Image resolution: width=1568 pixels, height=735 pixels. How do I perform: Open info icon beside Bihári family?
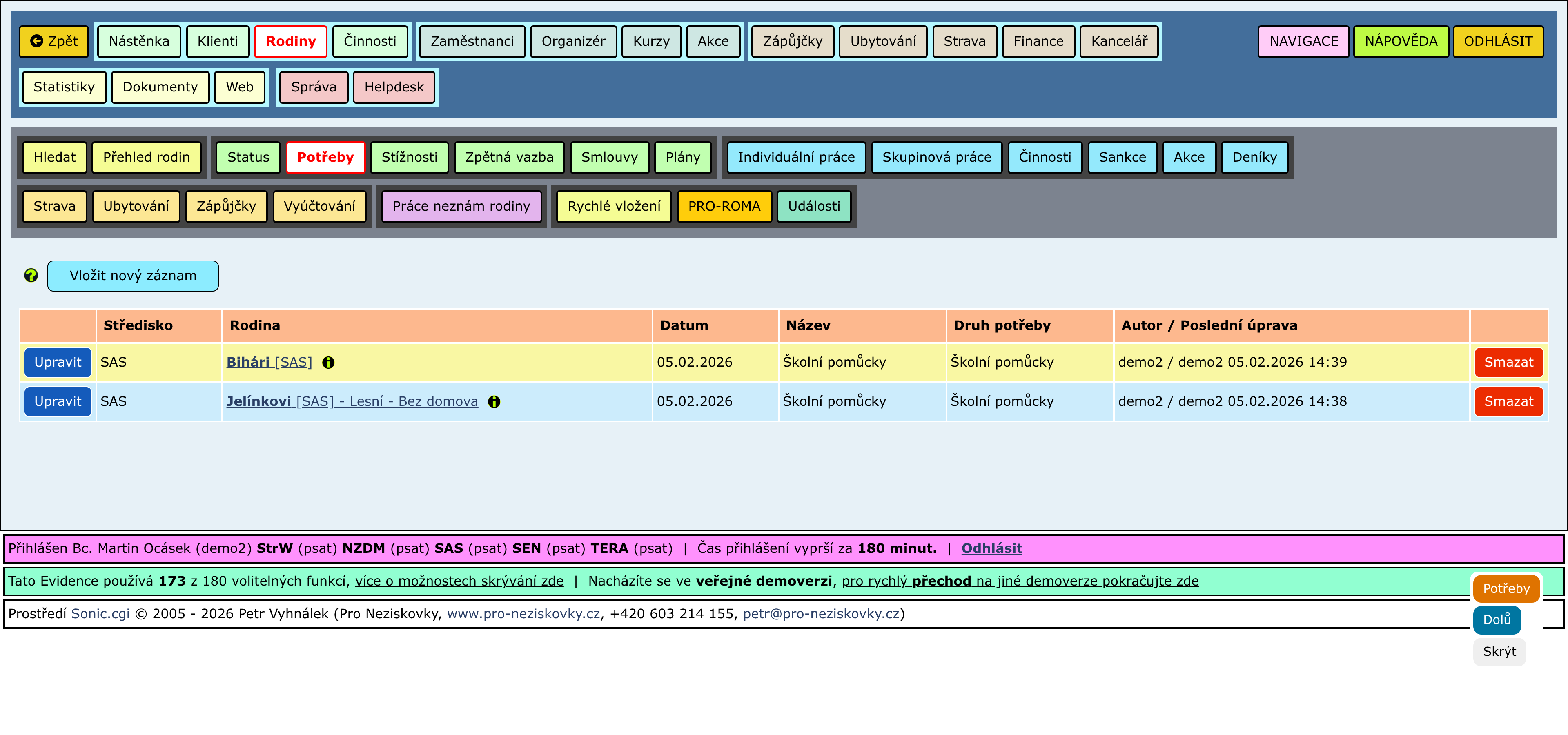coord(328,363)
